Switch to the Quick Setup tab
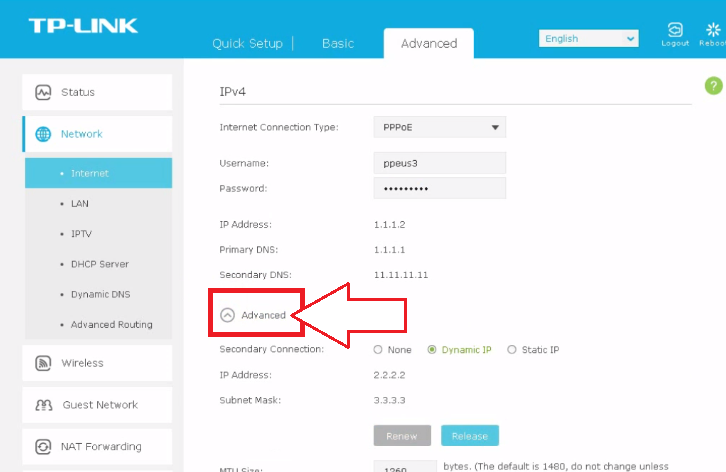726x472 pixels. 247,44
